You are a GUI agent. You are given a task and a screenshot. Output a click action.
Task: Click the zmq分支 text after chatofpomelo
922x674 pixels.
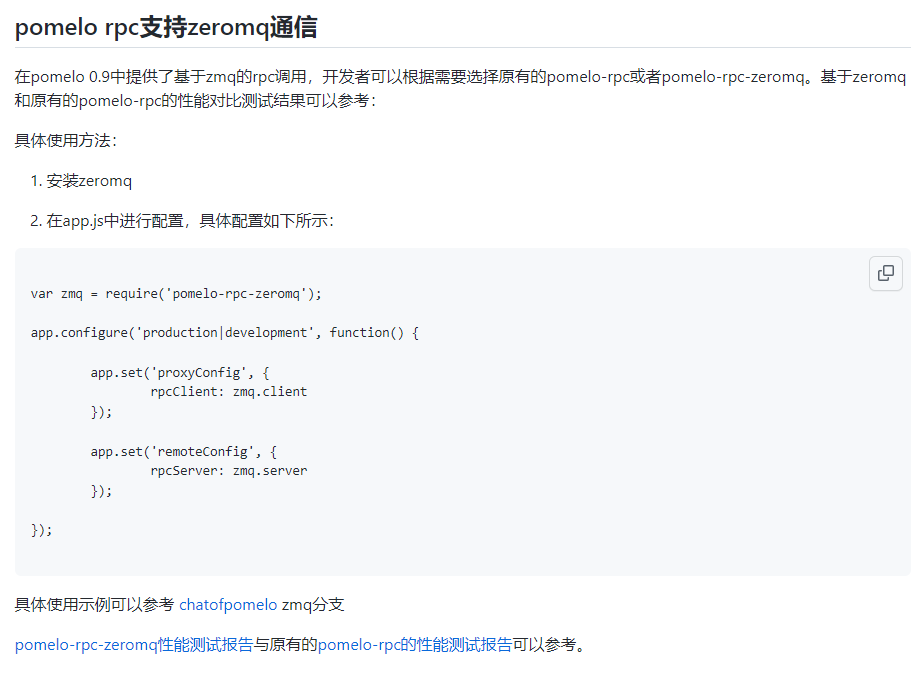[313, 604]
